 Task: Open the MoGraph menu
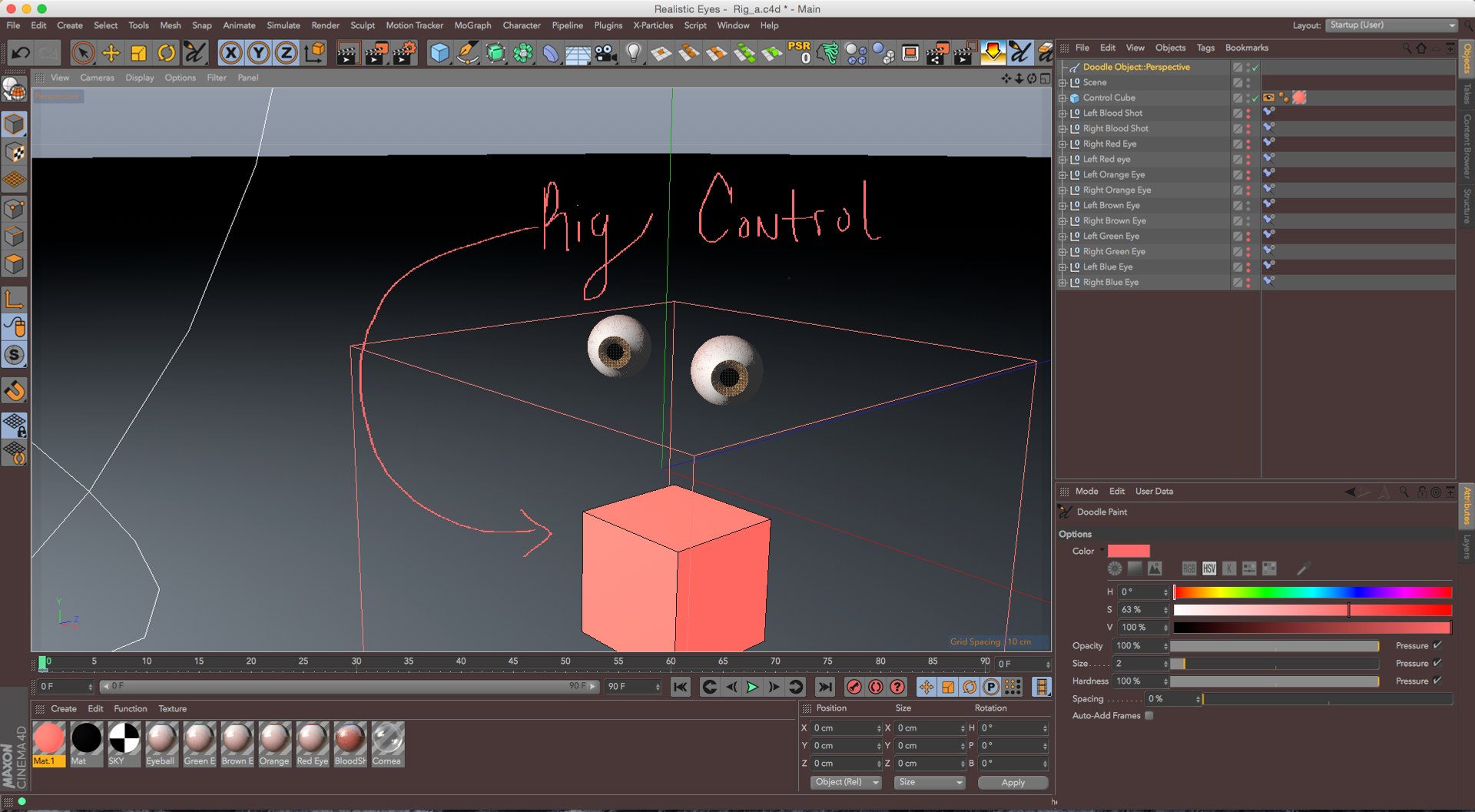[x=472, y=25]
